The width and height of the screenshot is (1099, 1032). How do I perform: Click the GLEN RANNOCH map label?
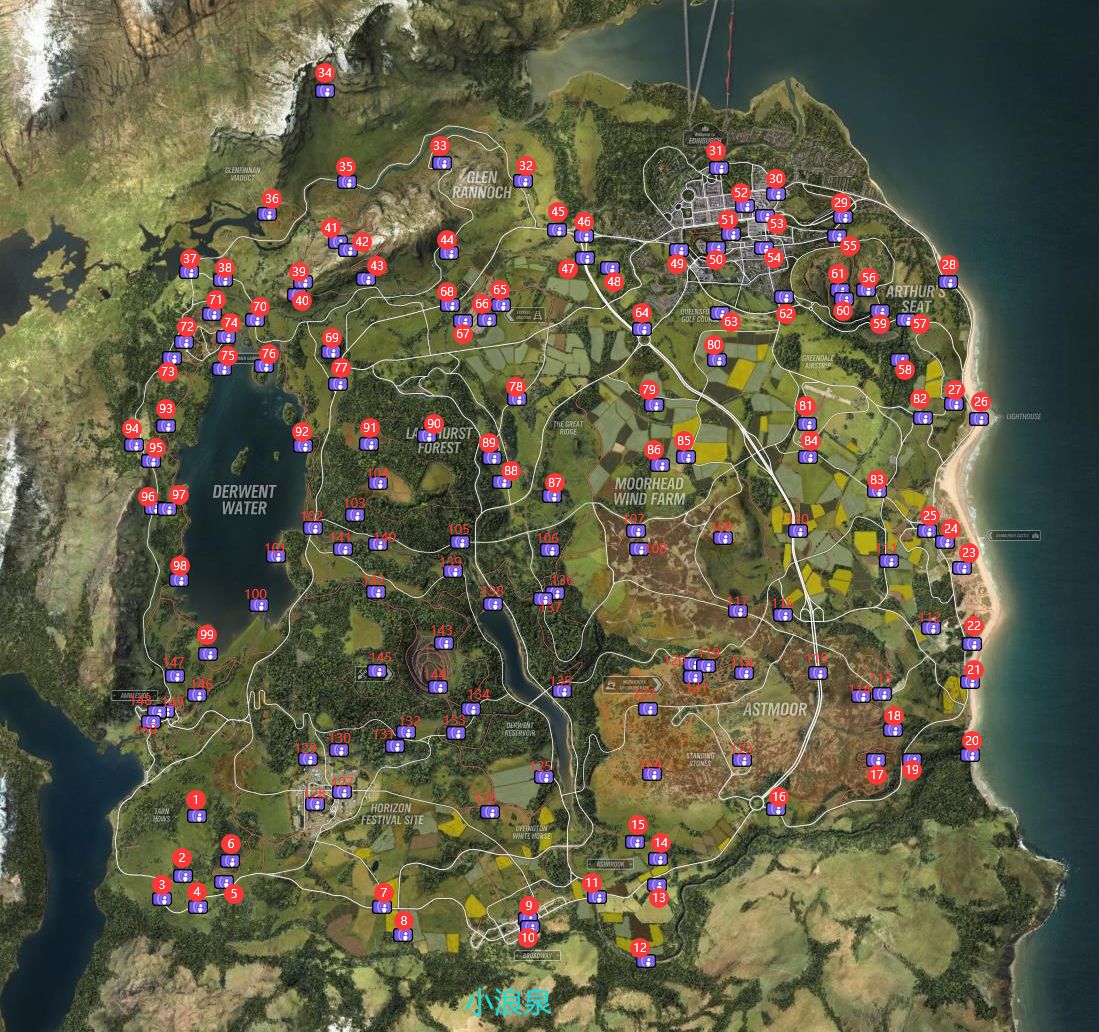pos(482,184)
